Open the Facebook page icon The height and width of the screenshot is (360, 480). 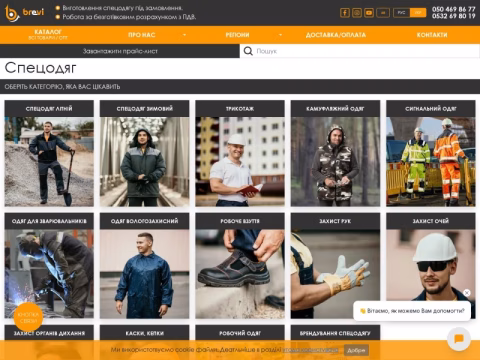tap(345, 13)
